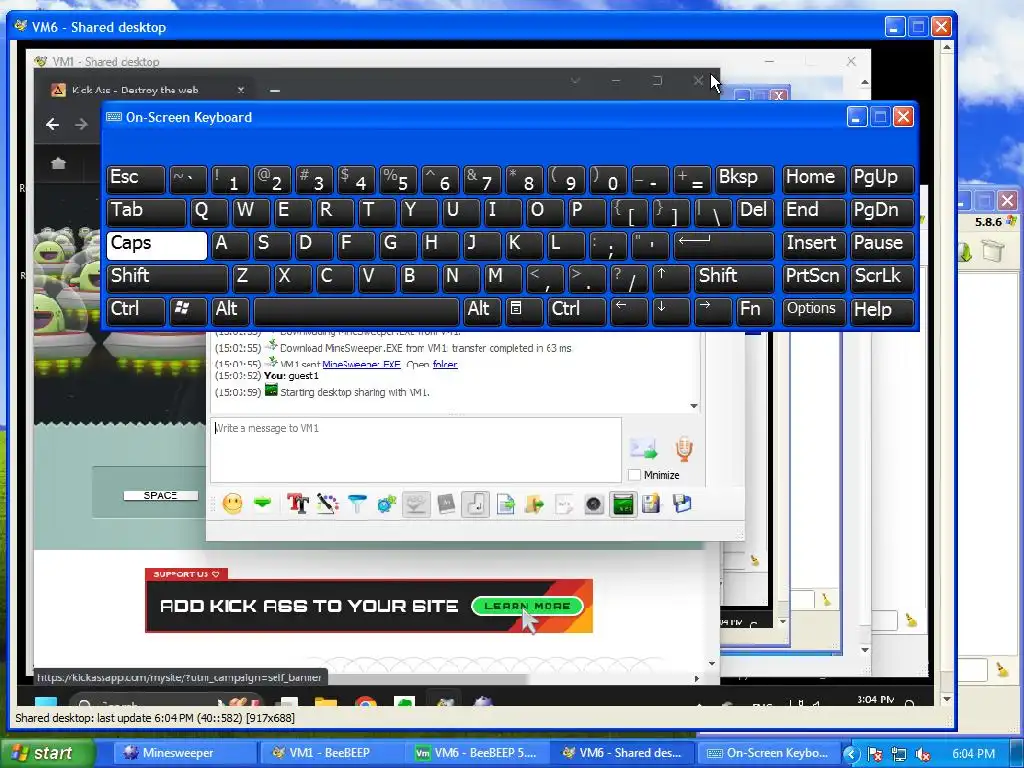Toggle the Caps key on On-Screen Keyboard
Screen dimensions: 1024x768
coord(157,245)
